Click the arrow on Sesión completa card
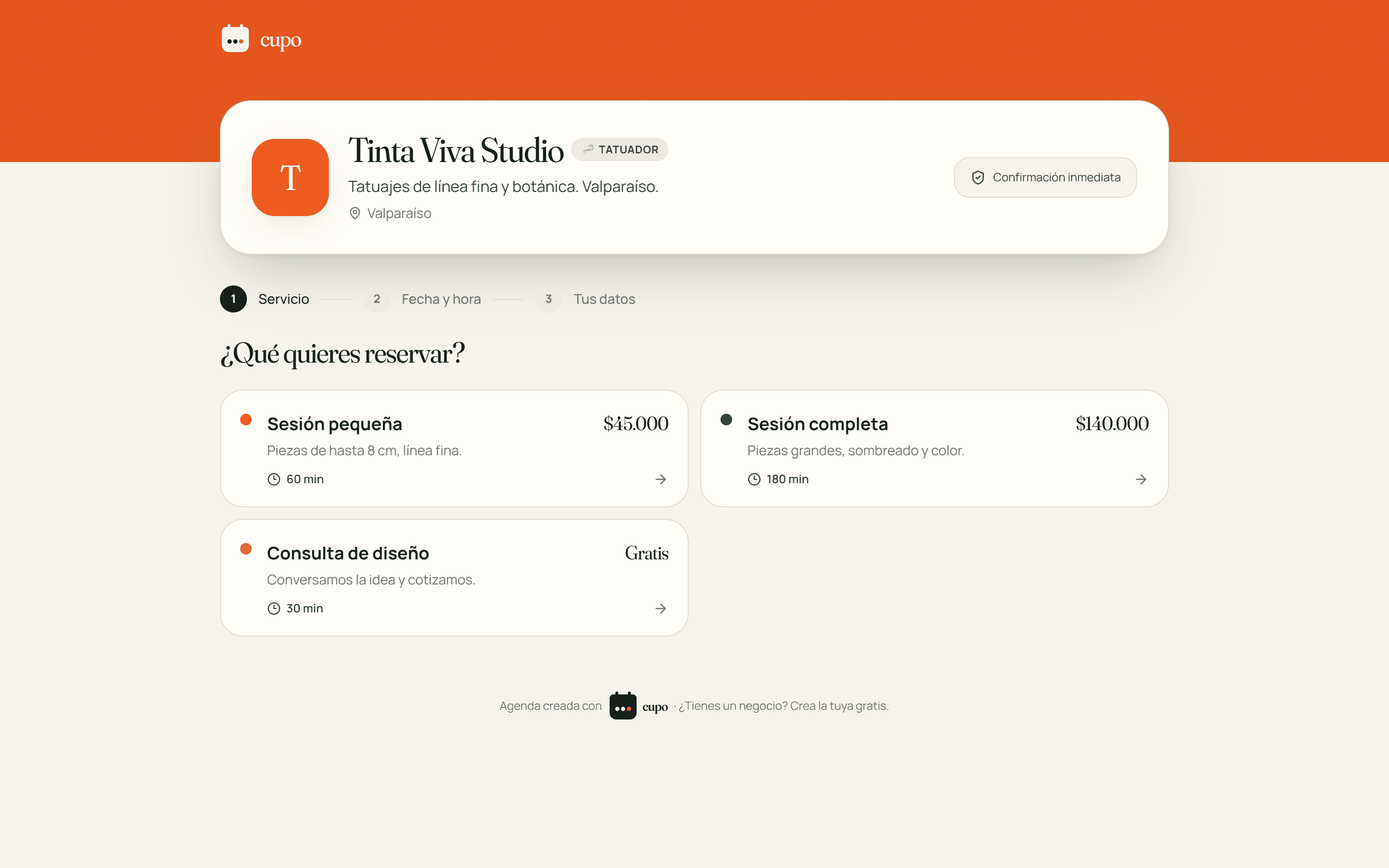This screenshot has width=1389, height=868. [1141, 479]
